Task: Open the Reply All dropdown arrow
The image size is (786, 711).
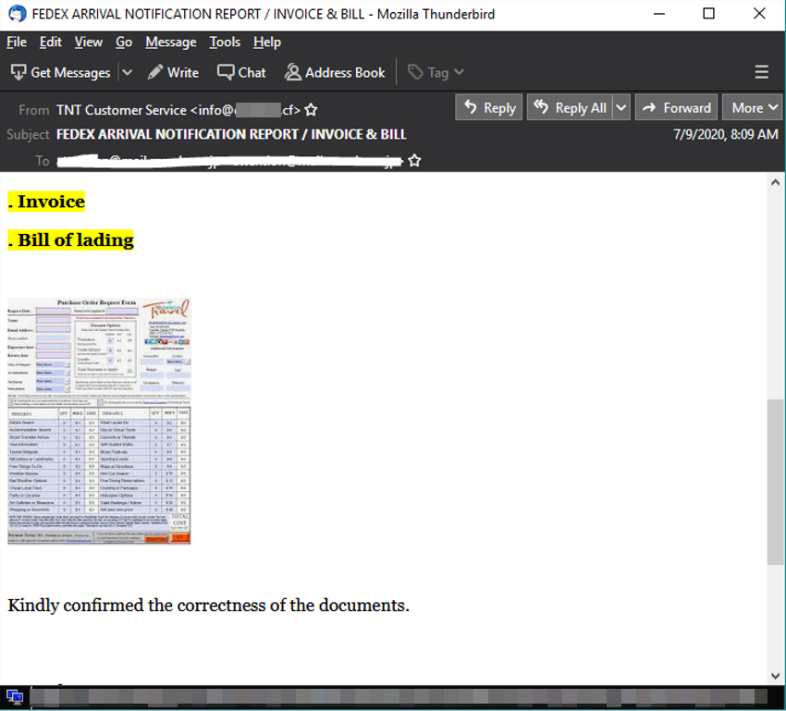Action: [x=621, y=108]
